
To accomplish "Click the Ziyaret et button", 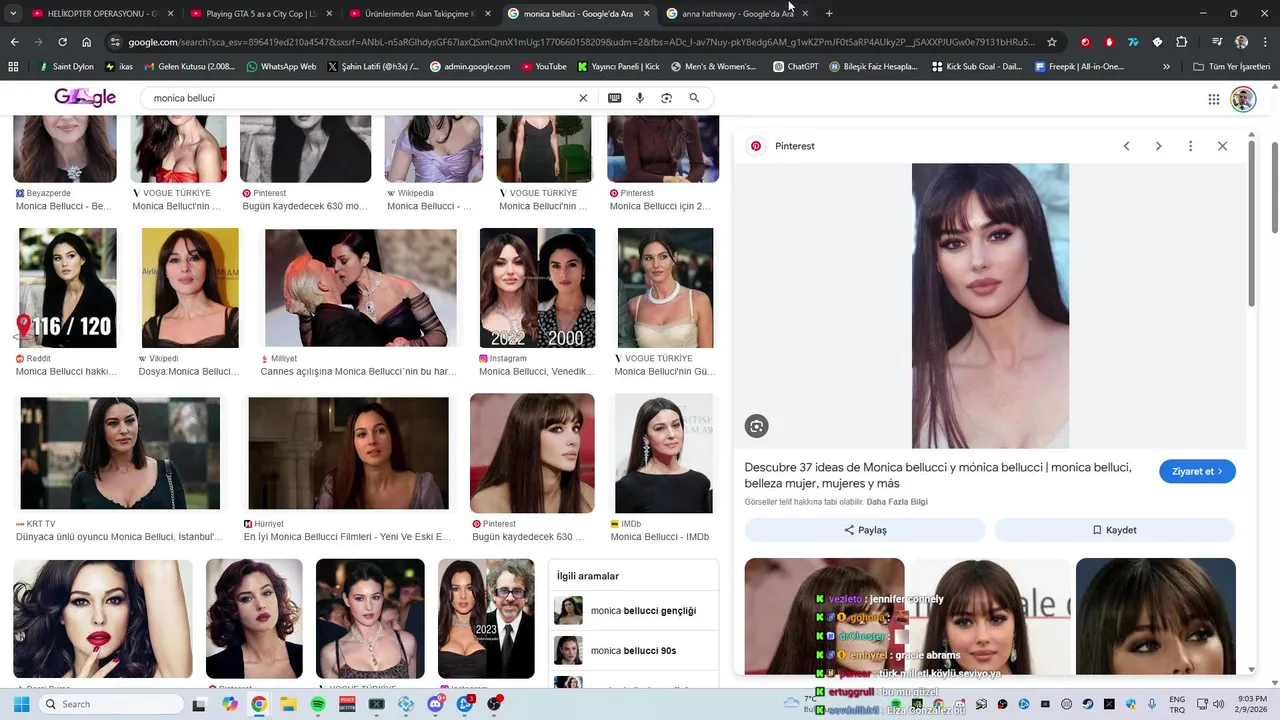I will click(x=1197, y=471).
